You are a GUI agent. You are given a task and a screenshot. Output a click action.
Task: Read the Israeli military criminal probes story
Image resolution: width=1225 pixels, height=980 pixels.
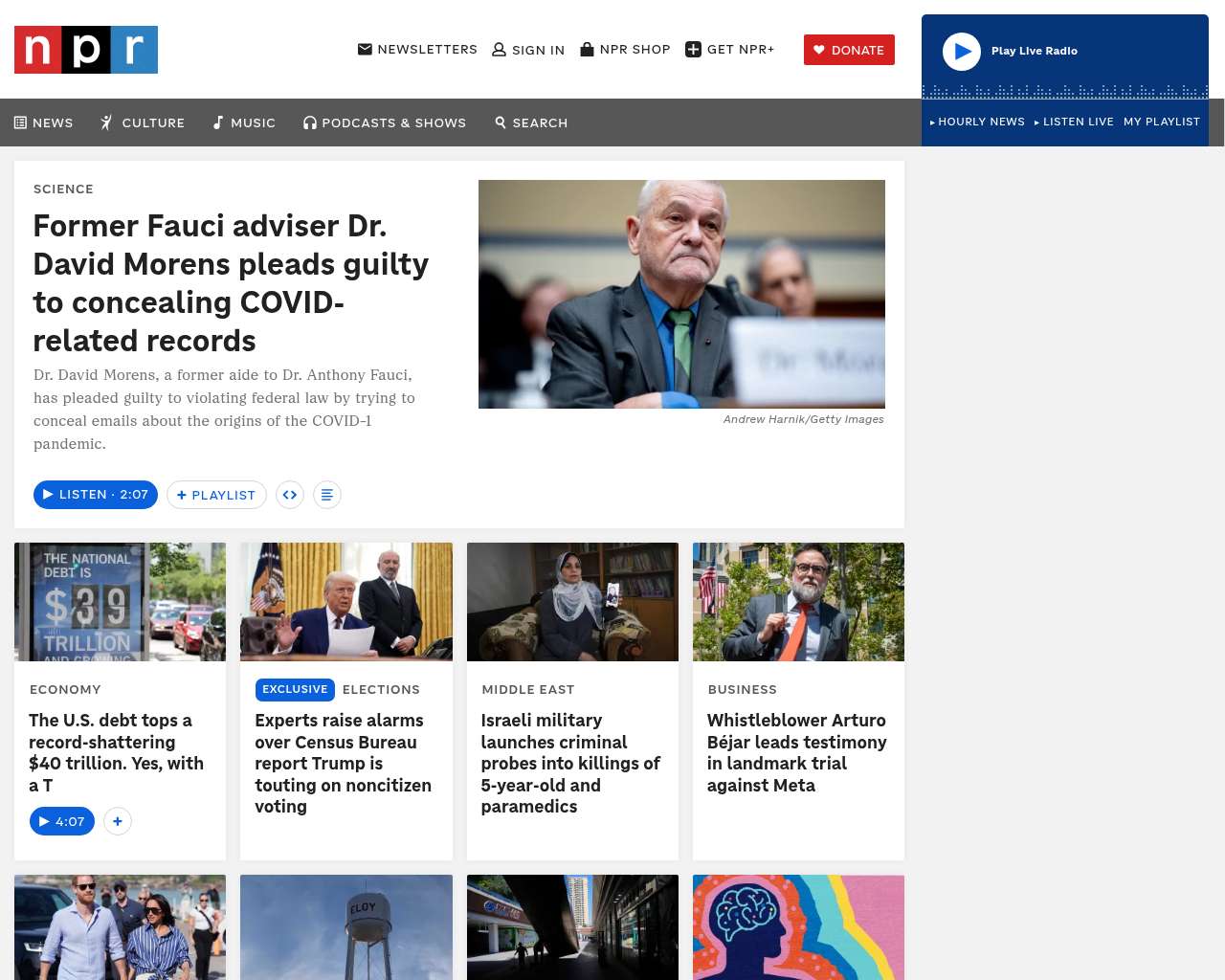(x=570, y=763)
